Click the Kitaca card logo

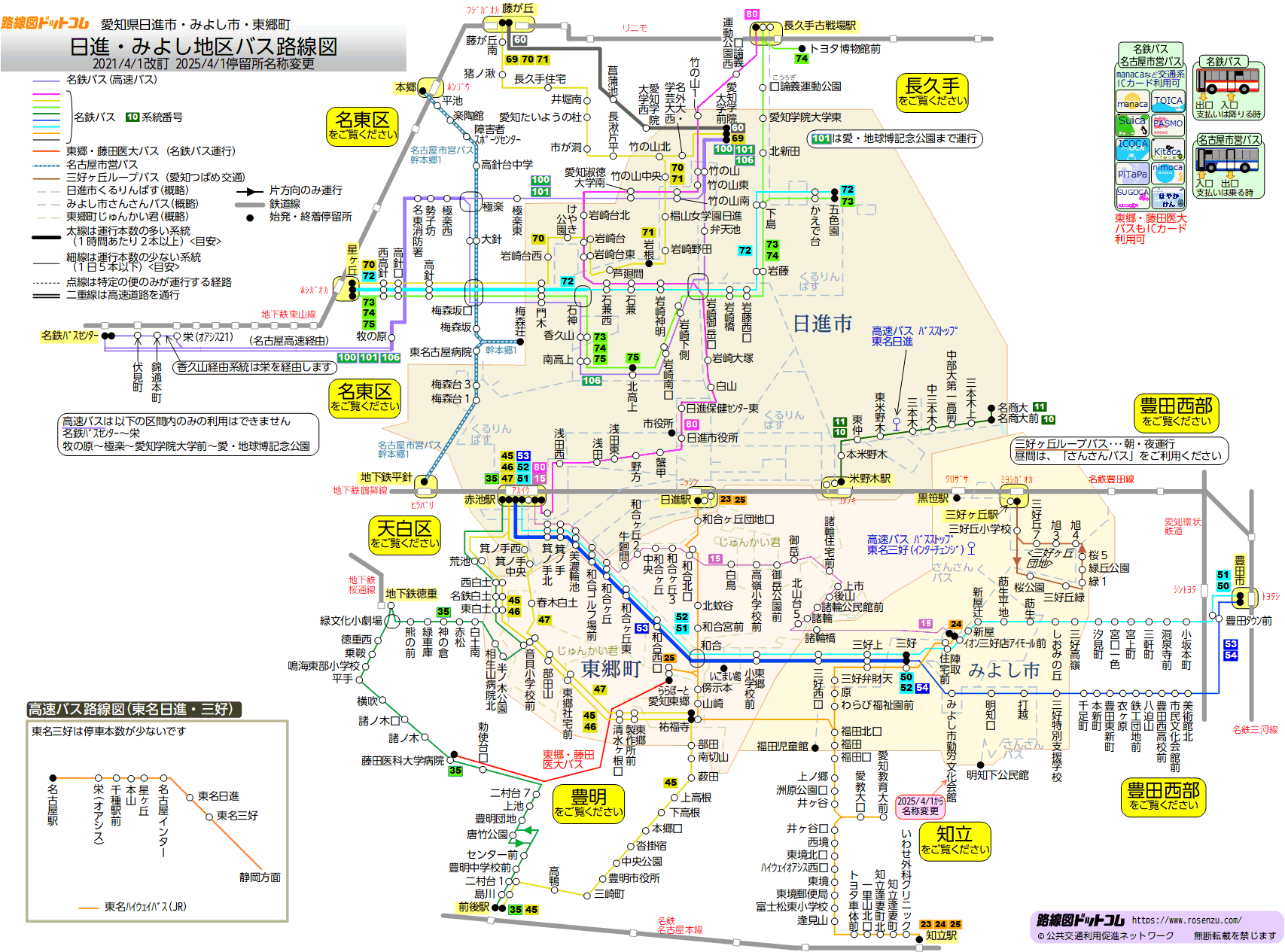pos(1168,149)
